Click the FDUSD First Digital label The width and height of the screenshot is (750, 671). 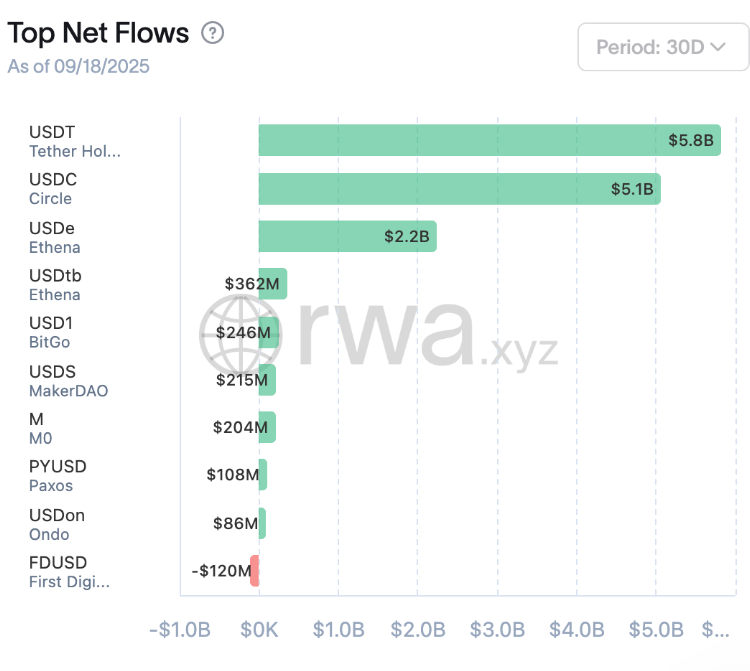tap(69, 572)
